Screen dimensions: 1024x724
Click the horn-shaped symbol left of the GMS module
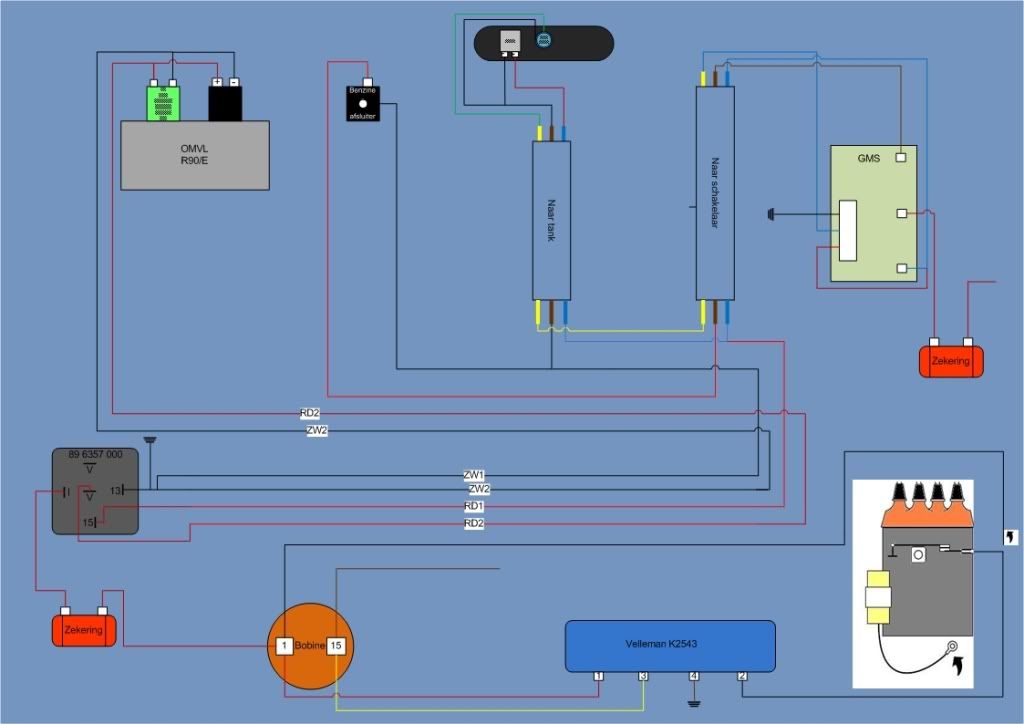tap(771, 214)
